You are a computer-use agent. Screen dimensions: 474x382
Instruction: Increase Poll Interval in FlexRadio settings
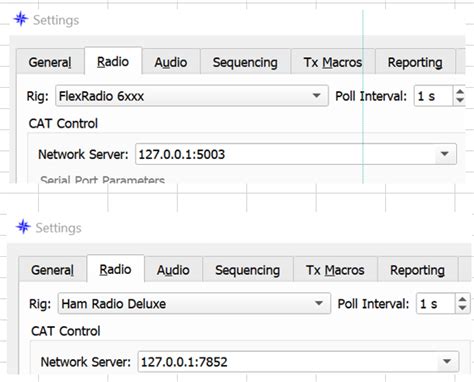(460, 92)
